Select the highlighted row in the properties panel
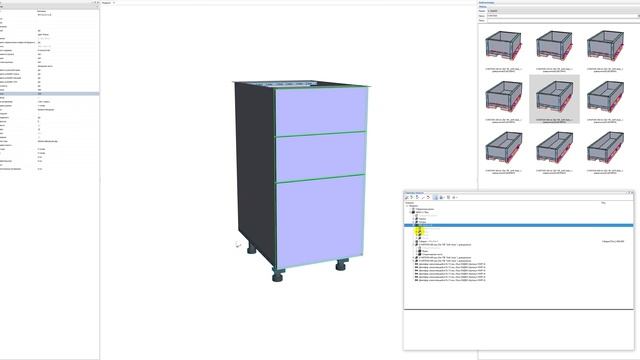 (49, 94)
